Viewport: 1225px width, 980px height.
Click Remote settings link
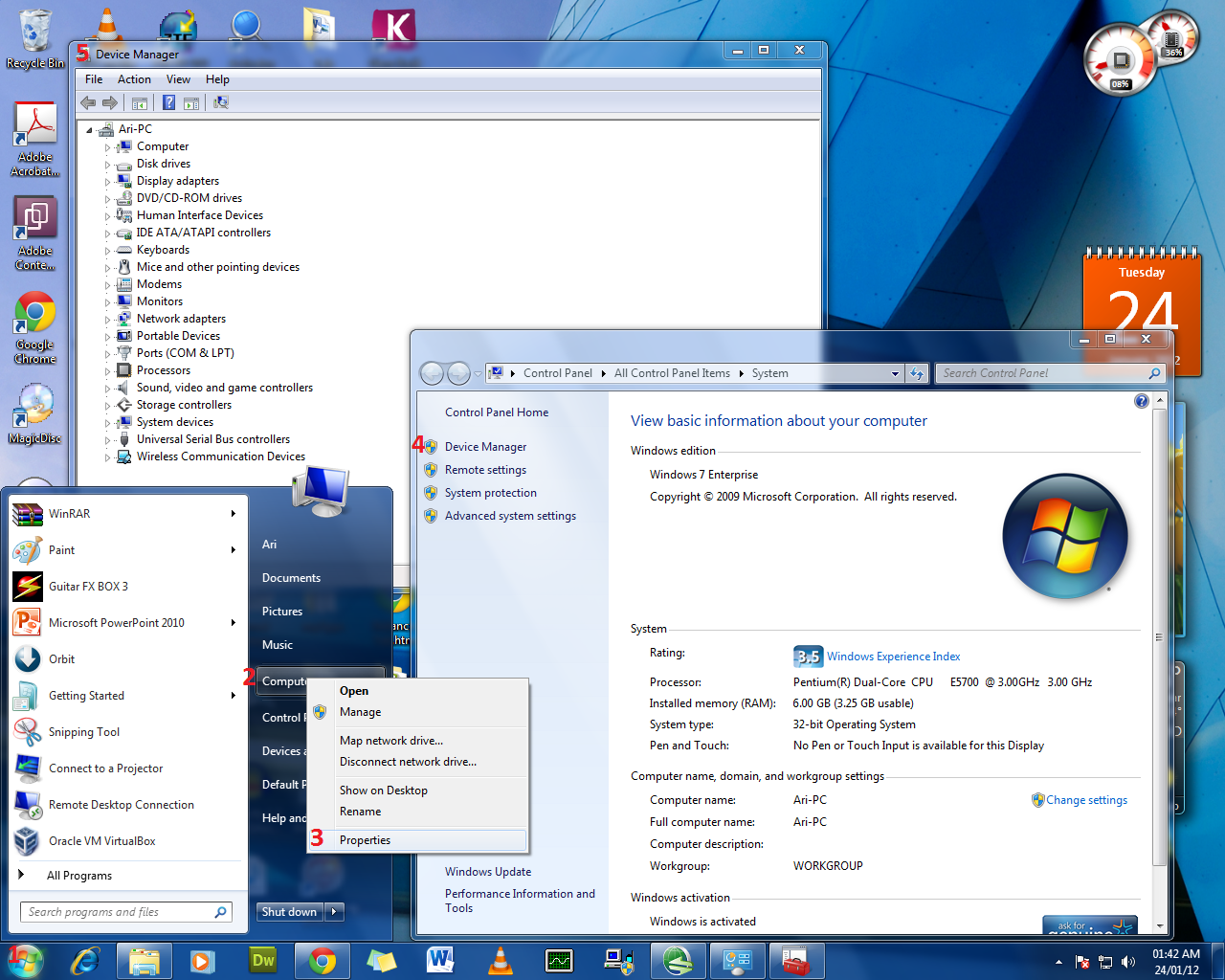tap(485, 470)
